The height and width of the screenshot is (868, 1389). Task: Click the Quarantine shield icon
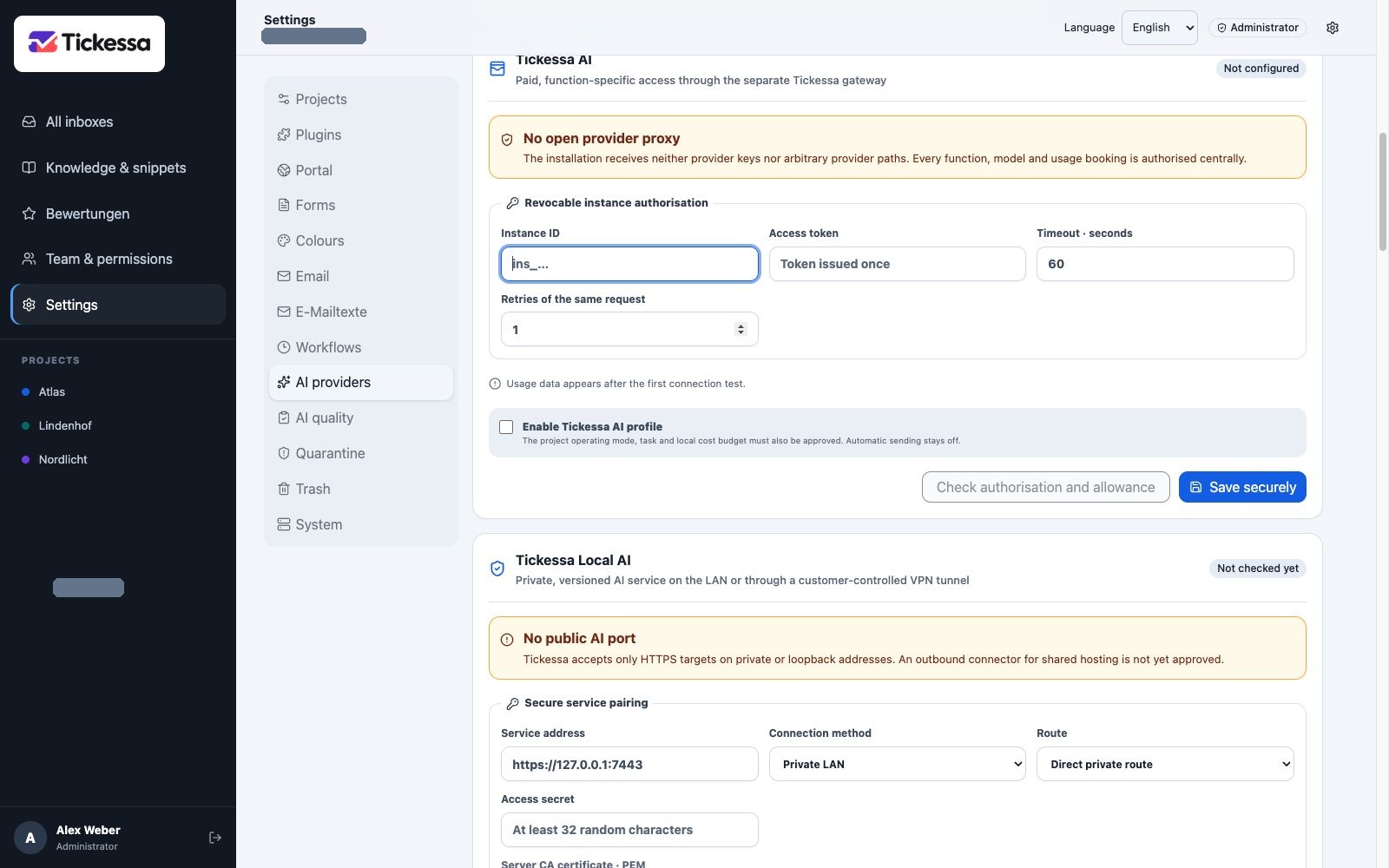click(x=283, y=453)
